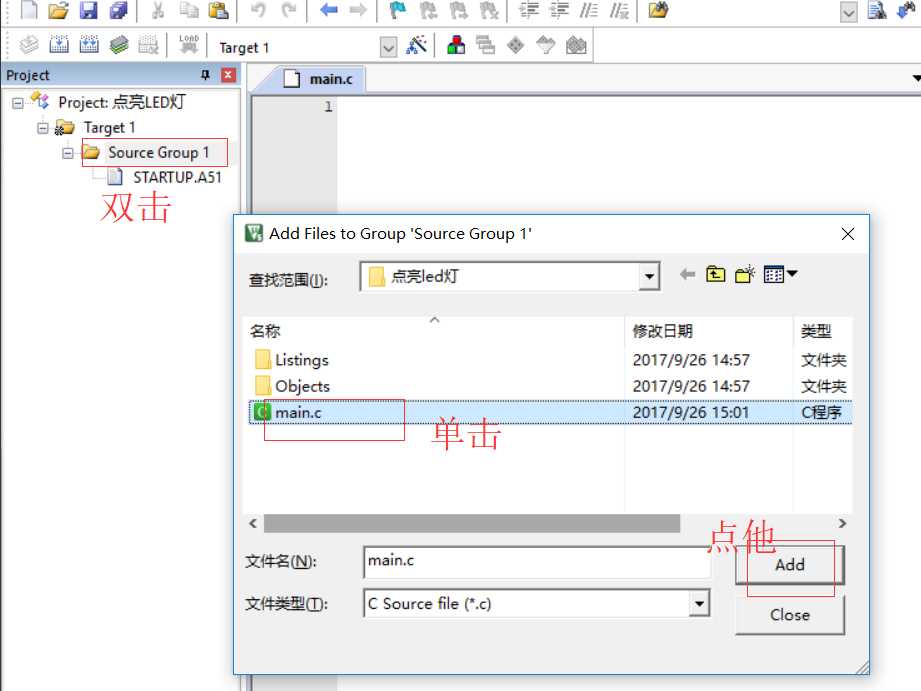Build target files icon
921x691 pixels.
point(59,45)
